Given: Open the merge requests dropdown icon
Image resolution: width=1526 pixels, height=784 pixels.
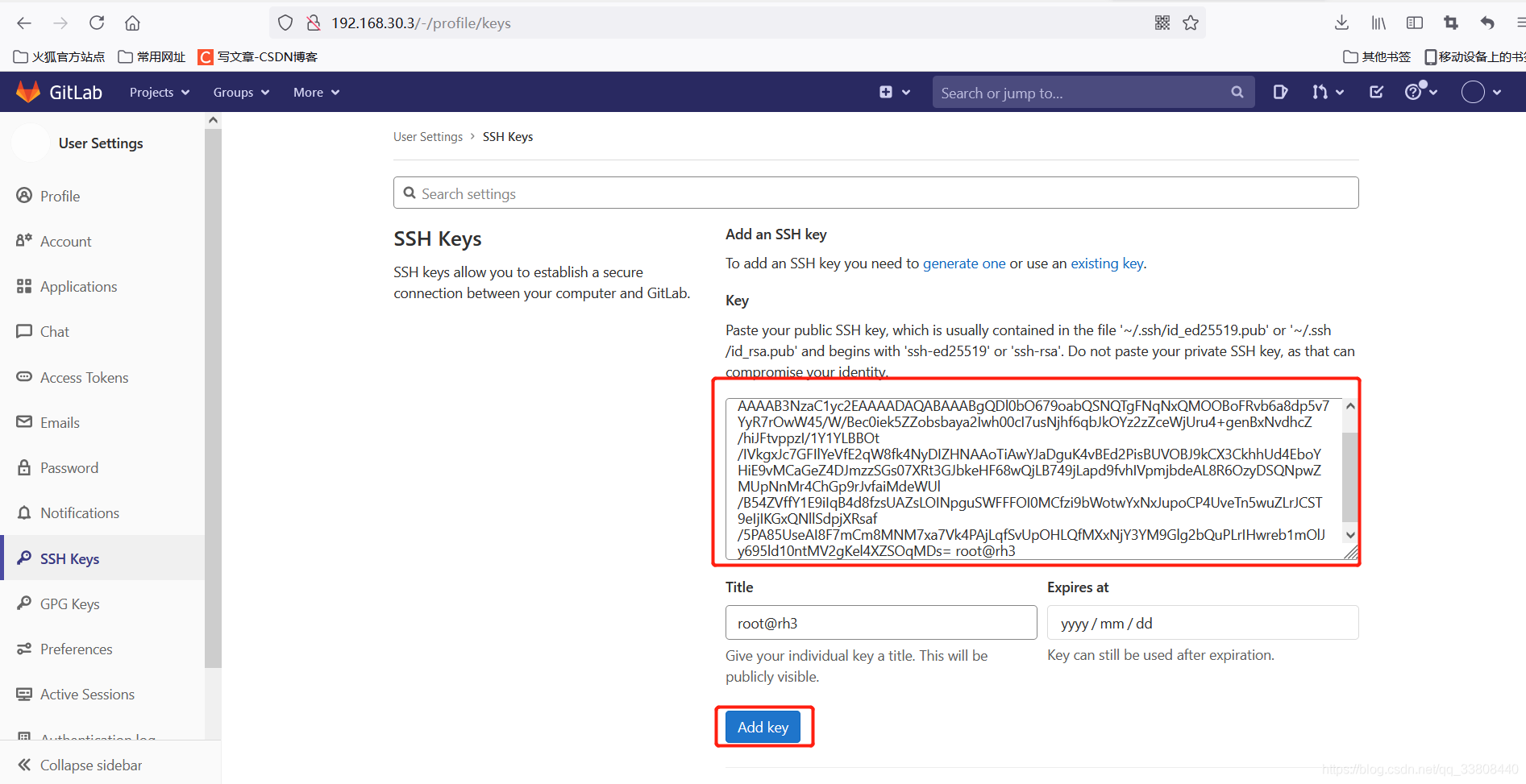Looking at the screenshot, I should pyautogui.click(x=1328, y=92).
